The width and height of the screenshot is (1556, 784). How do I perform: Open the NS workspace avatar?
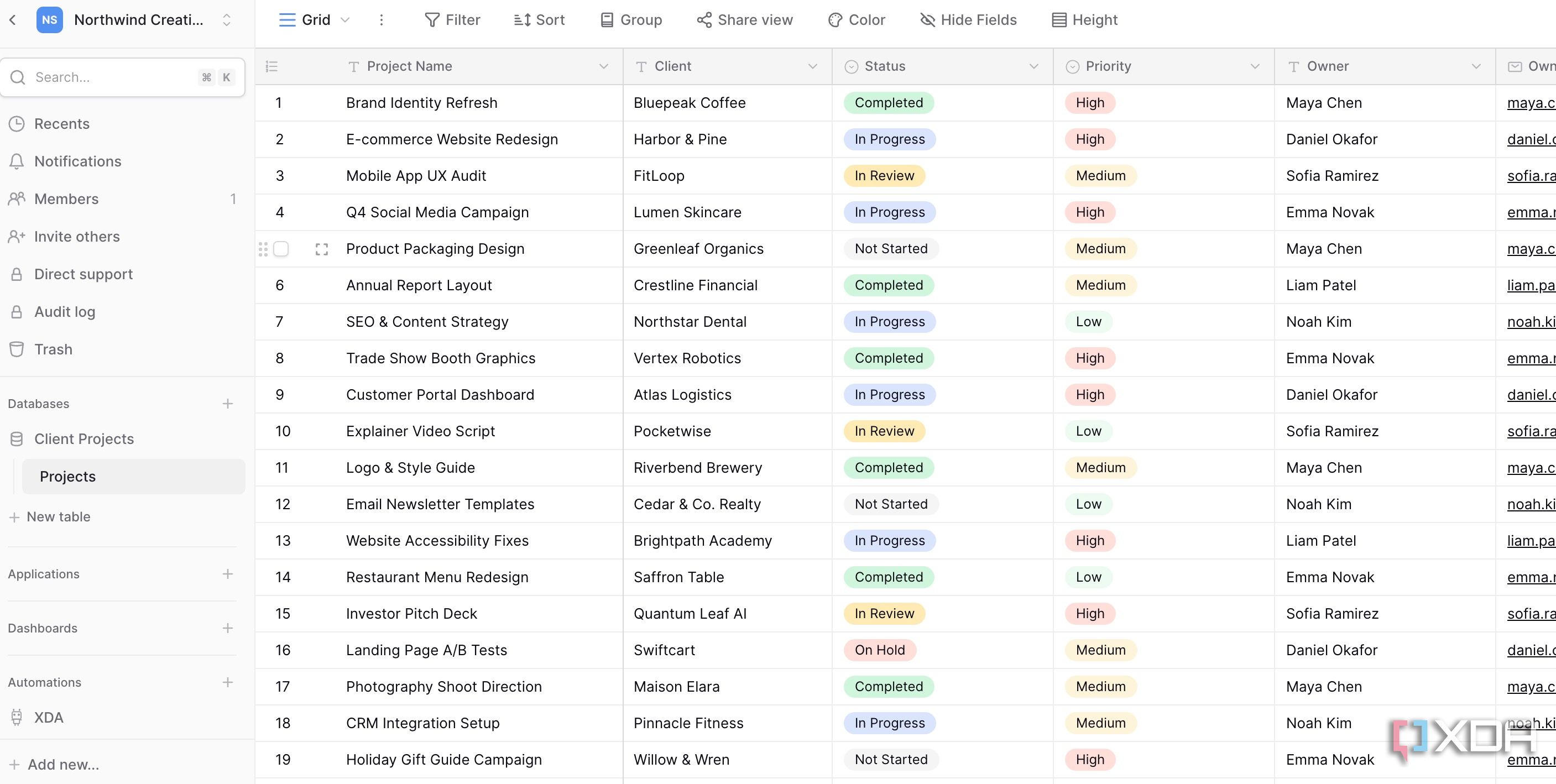pos(50,20)
